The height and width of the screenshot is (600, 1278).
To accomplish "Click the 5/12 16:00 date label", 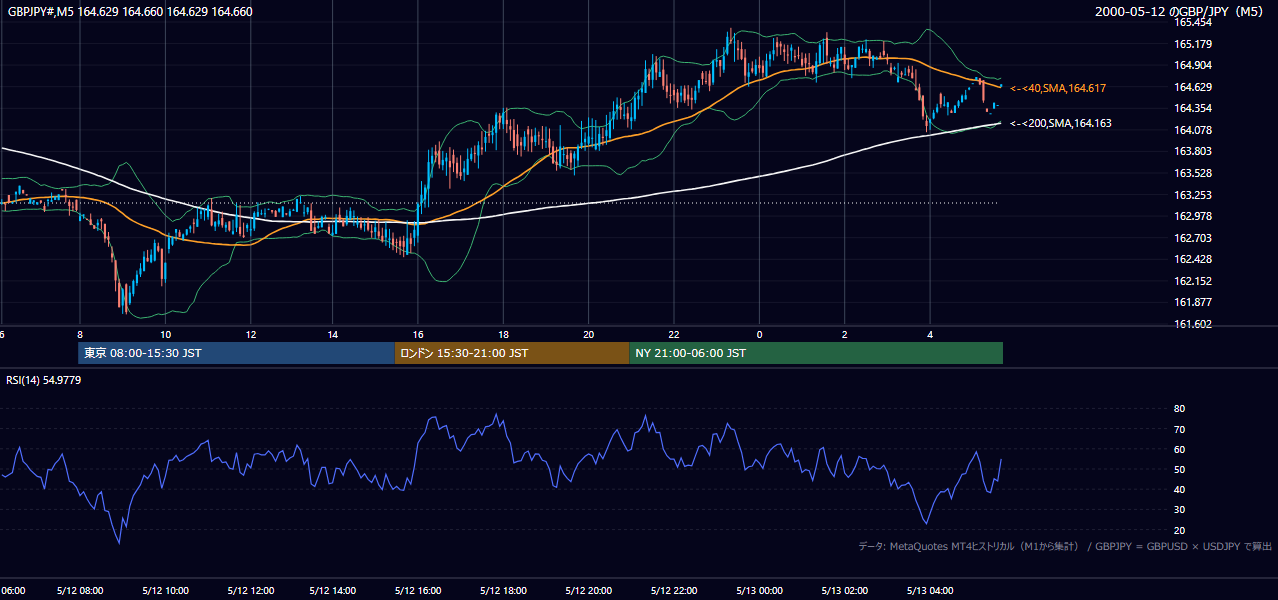I will (419, 591).
